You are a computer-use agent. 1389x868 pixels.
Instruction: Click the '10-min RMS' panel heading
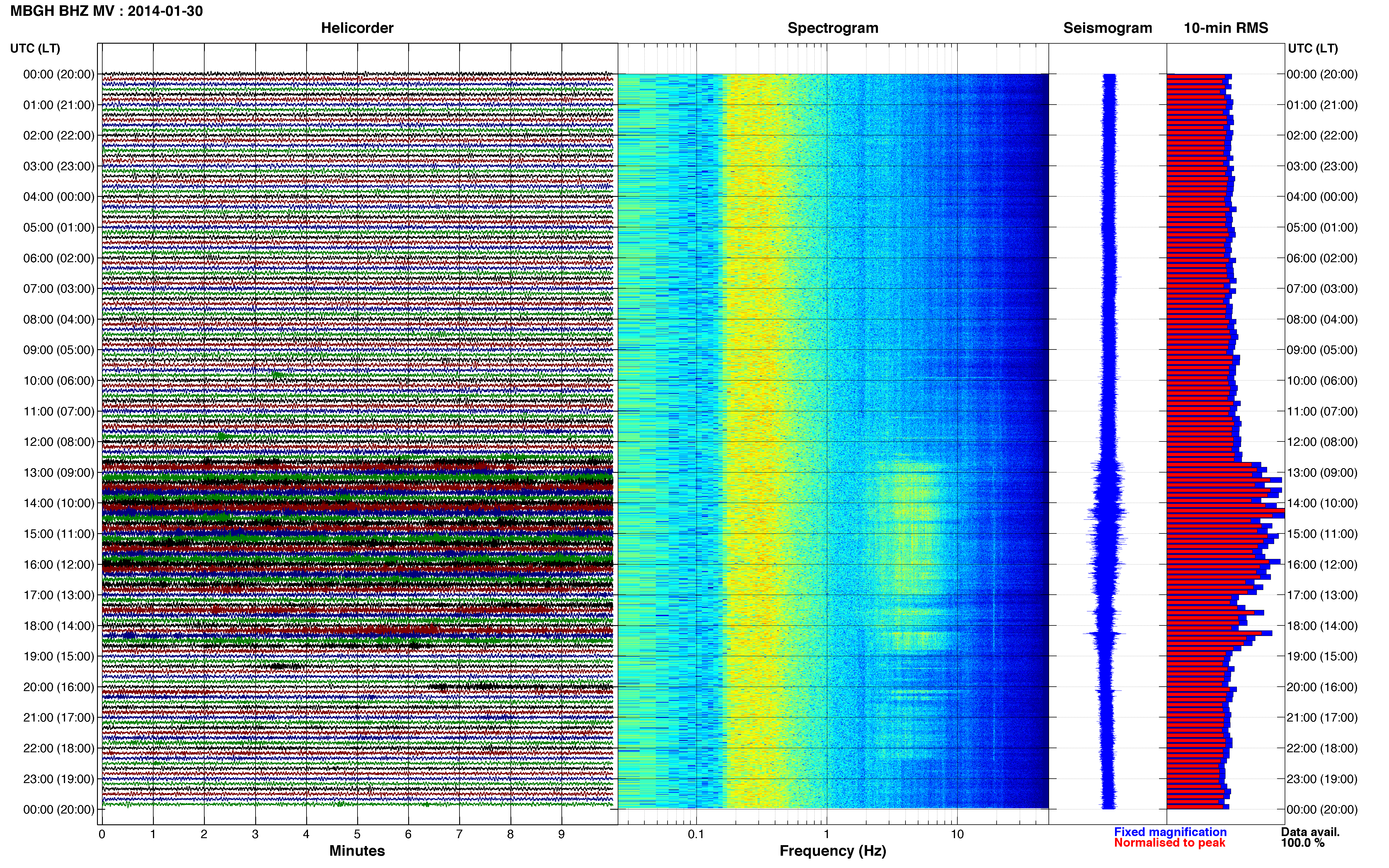[x=1226, y=28]
